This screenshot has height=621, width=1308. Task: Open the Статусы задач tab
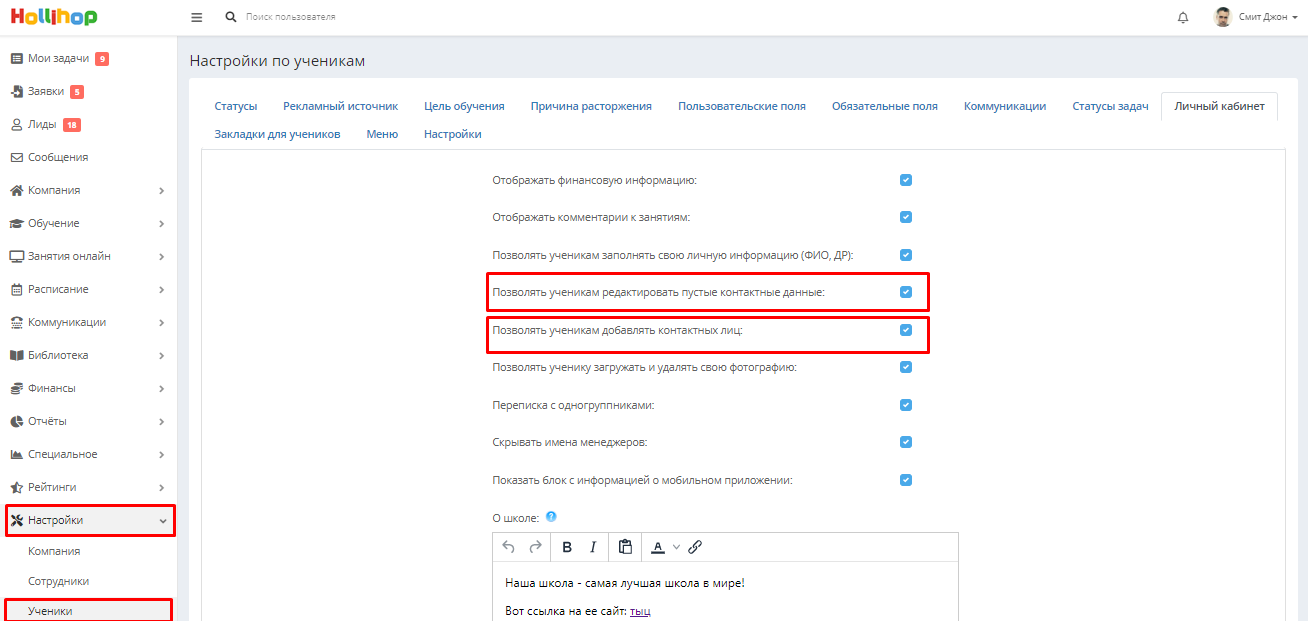(1110, 106)
